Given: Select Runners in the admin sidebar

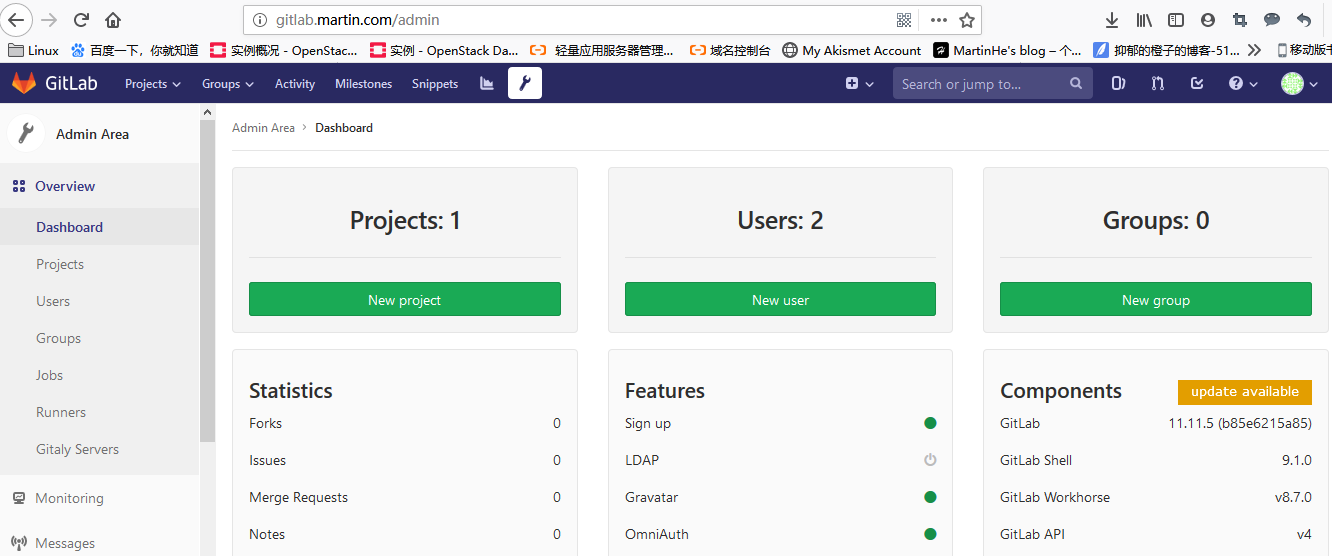Looking at the screenshot, I should [61, 412].
